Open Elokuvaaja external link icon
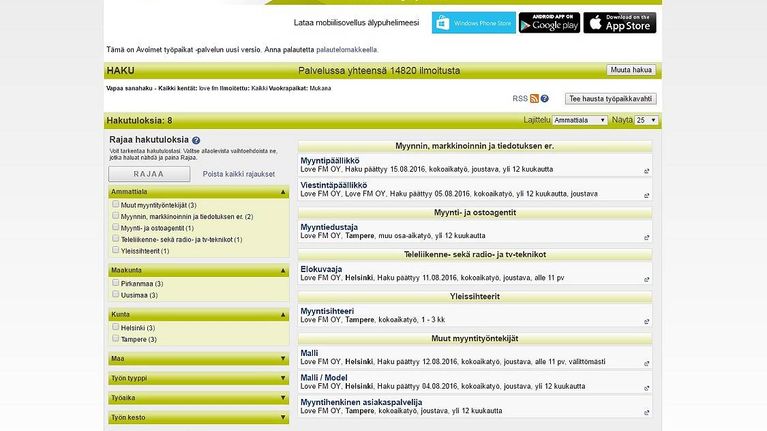 [x=647, y=280]
